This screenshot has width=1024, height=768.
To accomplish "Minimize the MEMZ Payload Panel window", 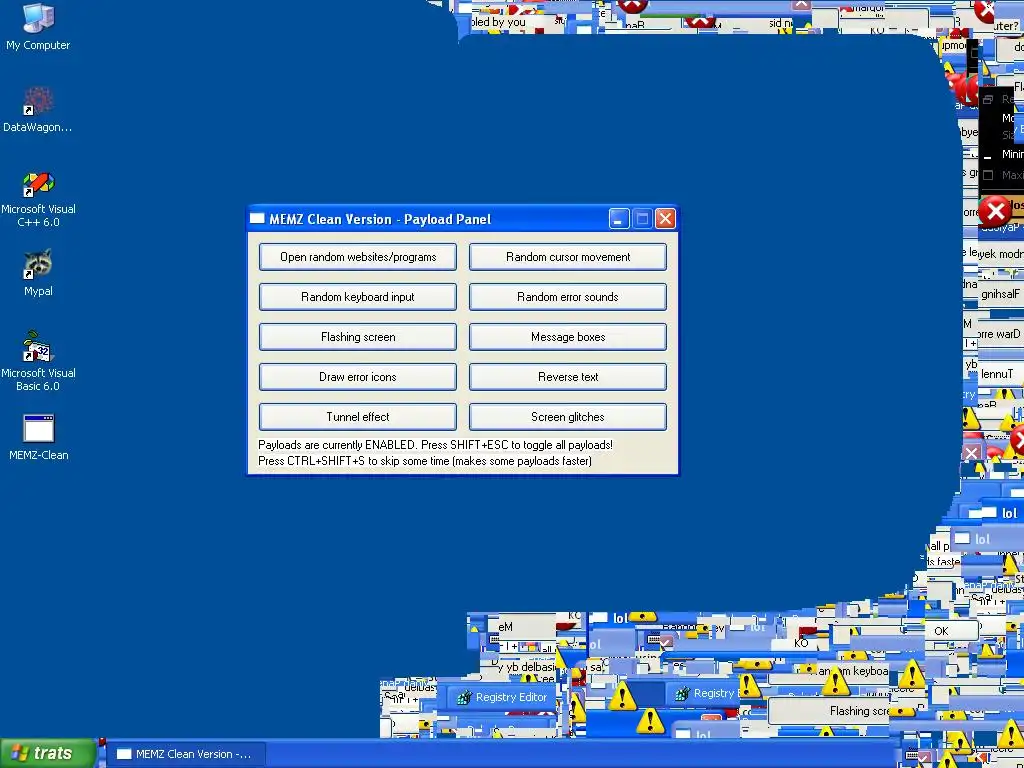I will pyautogui.click(x=619, y=219).
